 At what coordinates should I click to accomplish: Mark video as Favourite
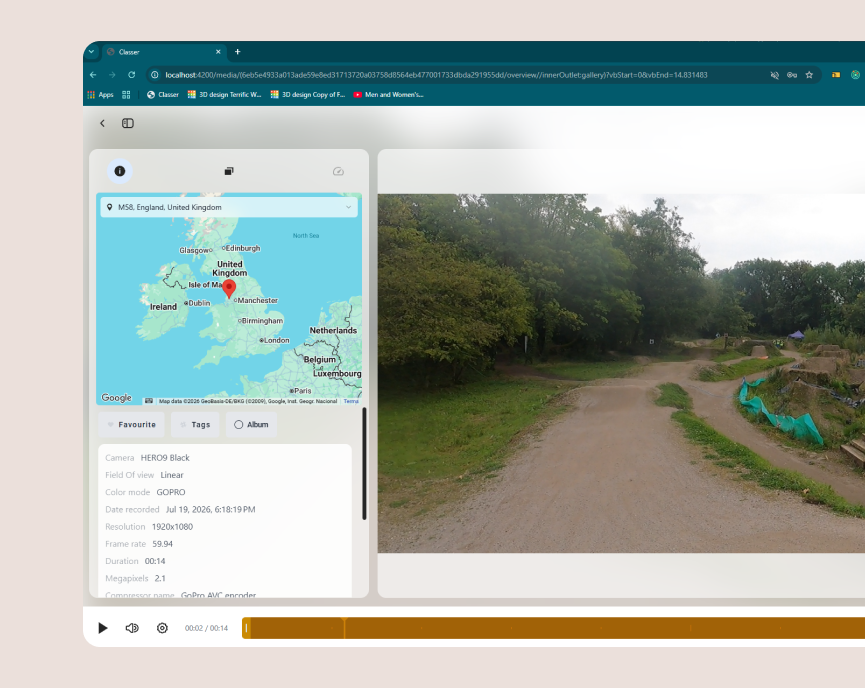(131, 424)
